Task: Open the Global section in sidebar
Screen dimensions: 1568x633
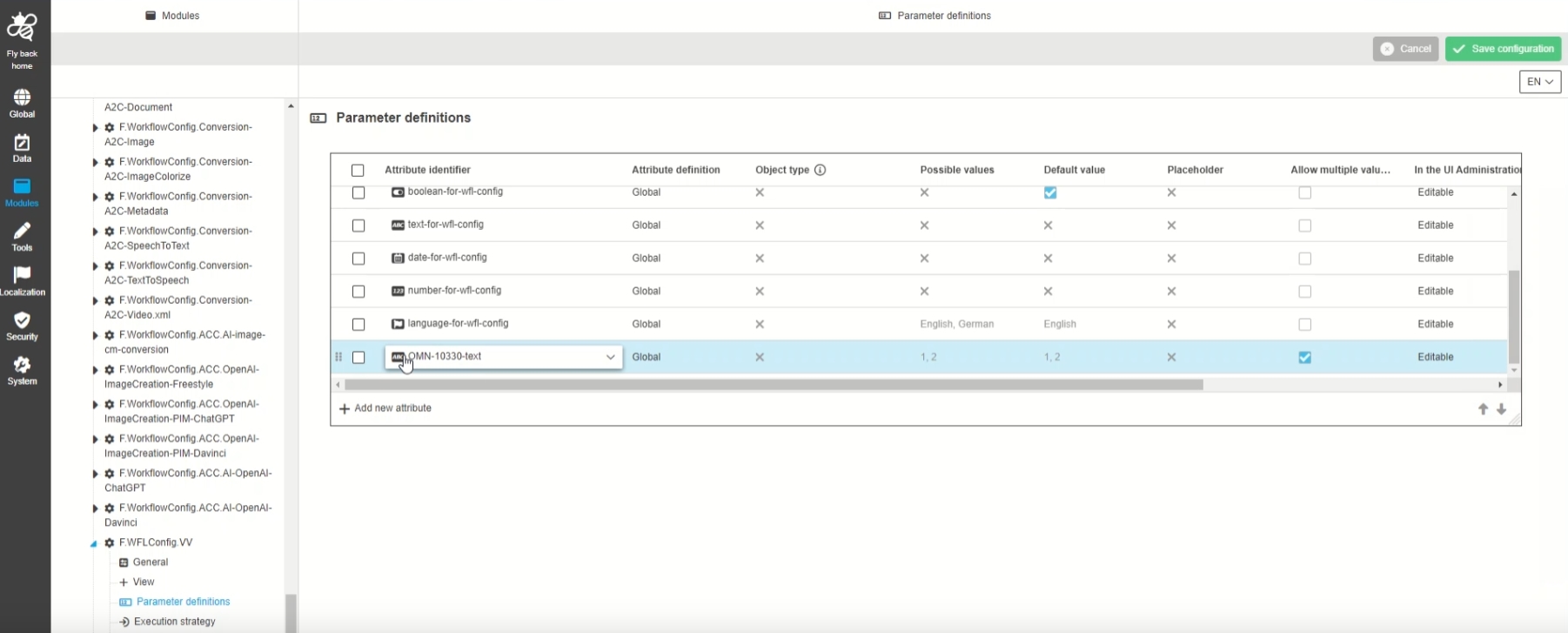Action: tap(22, 98)
